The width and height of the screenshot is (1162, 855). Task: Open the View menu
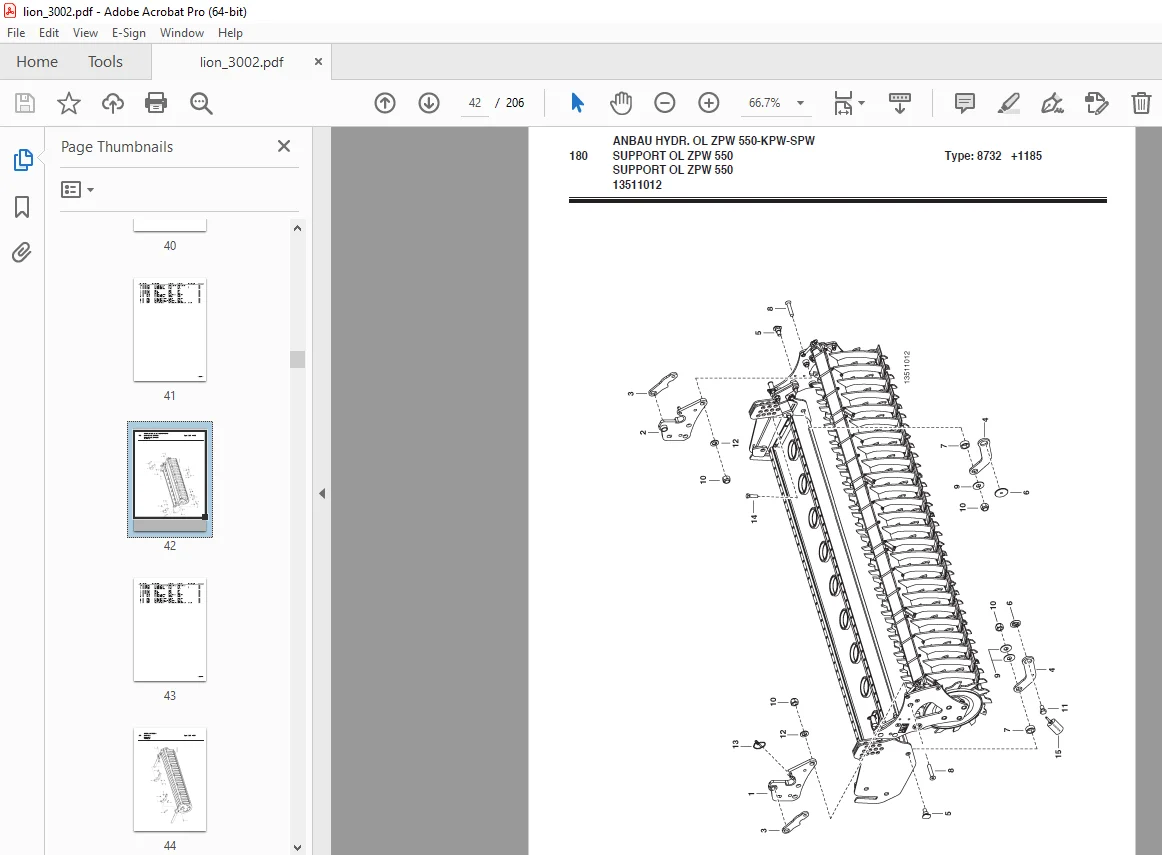click(x=85, y=33)
